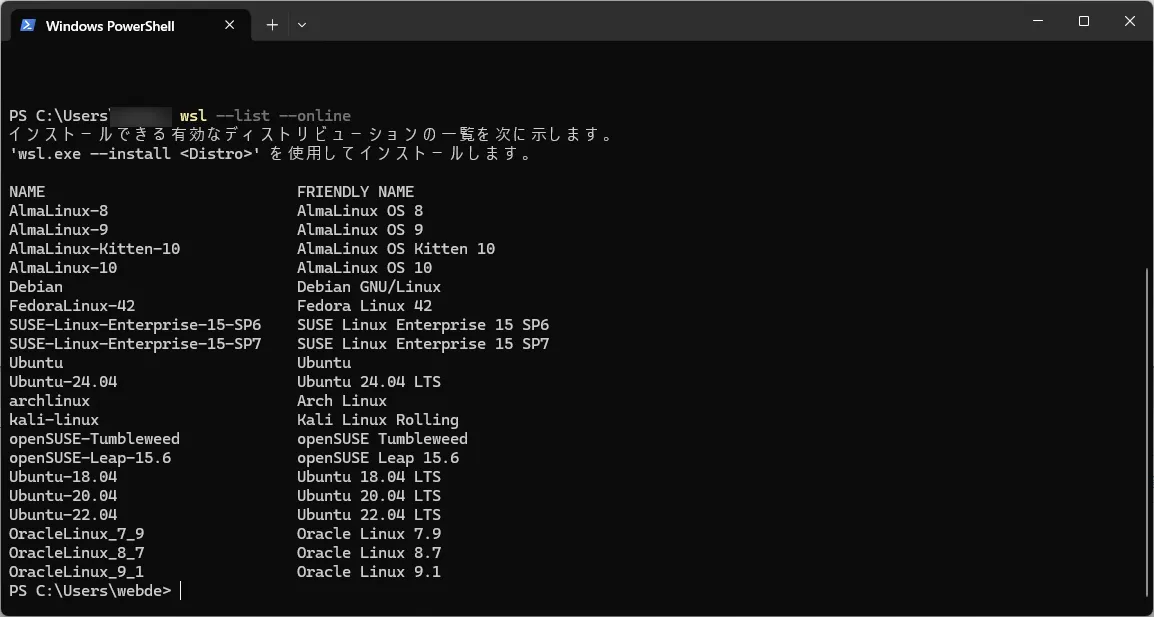Click 'Arch Linux' friendly name

pos(342,401)
